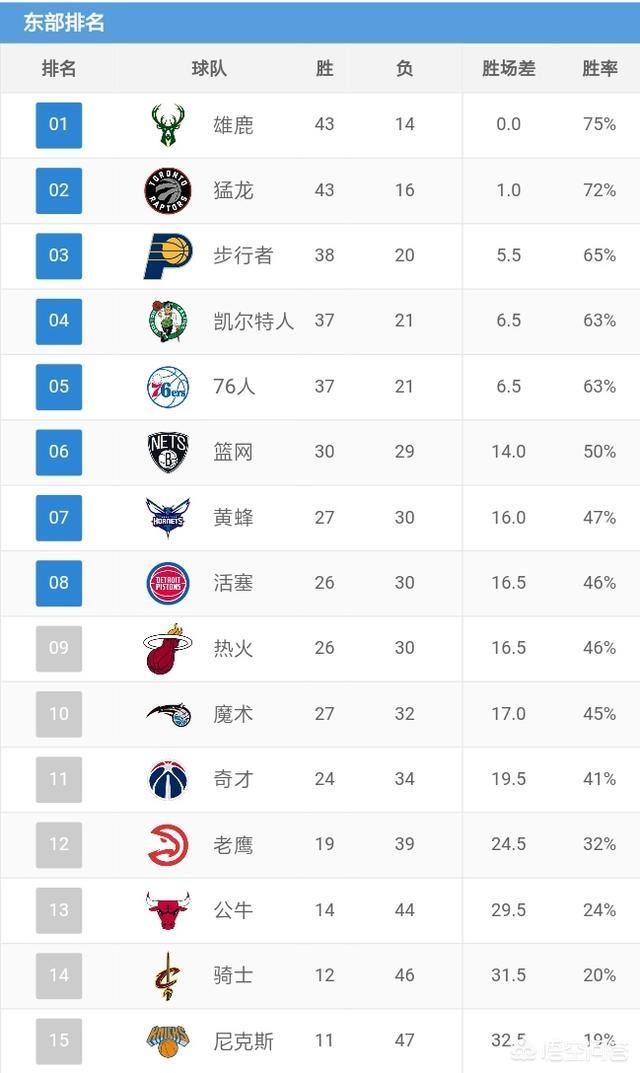Open the Philadelphia 76ers logo
The width and height of the screenshot is (640, 1073).
pos(167,386)
